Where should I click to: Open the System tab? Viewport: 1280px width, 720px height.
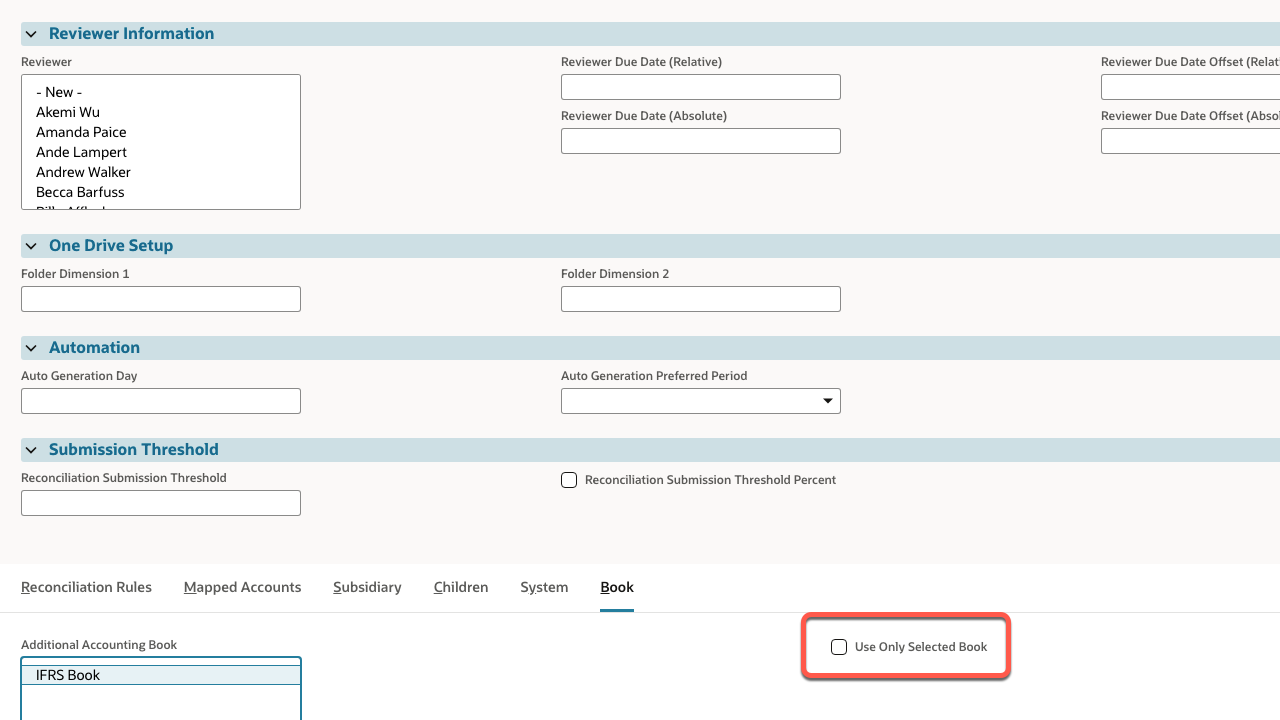(544, 587)
